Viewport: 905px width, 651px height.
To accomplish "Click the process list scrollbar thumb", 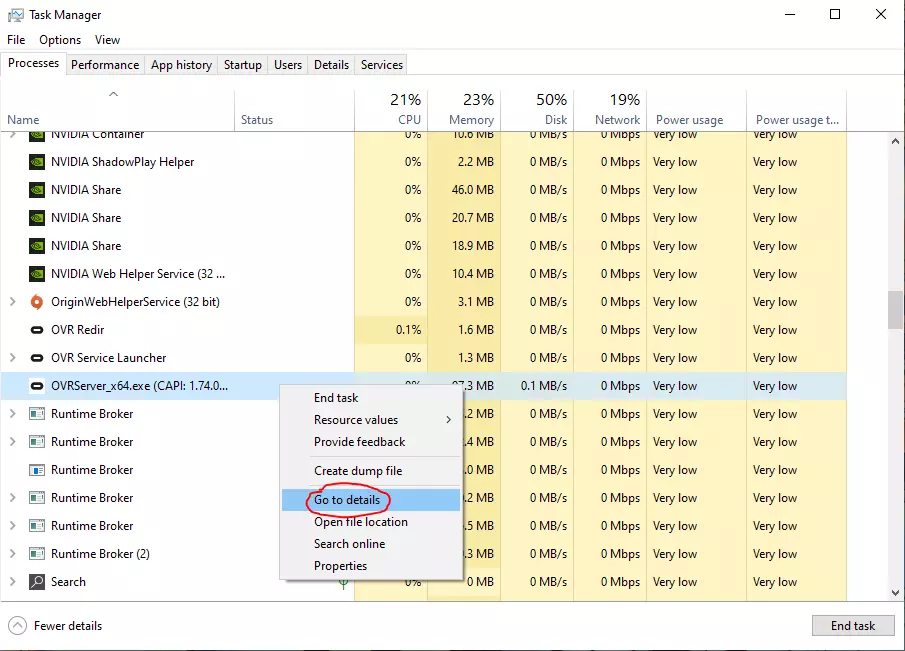I will tap(895, 309).
